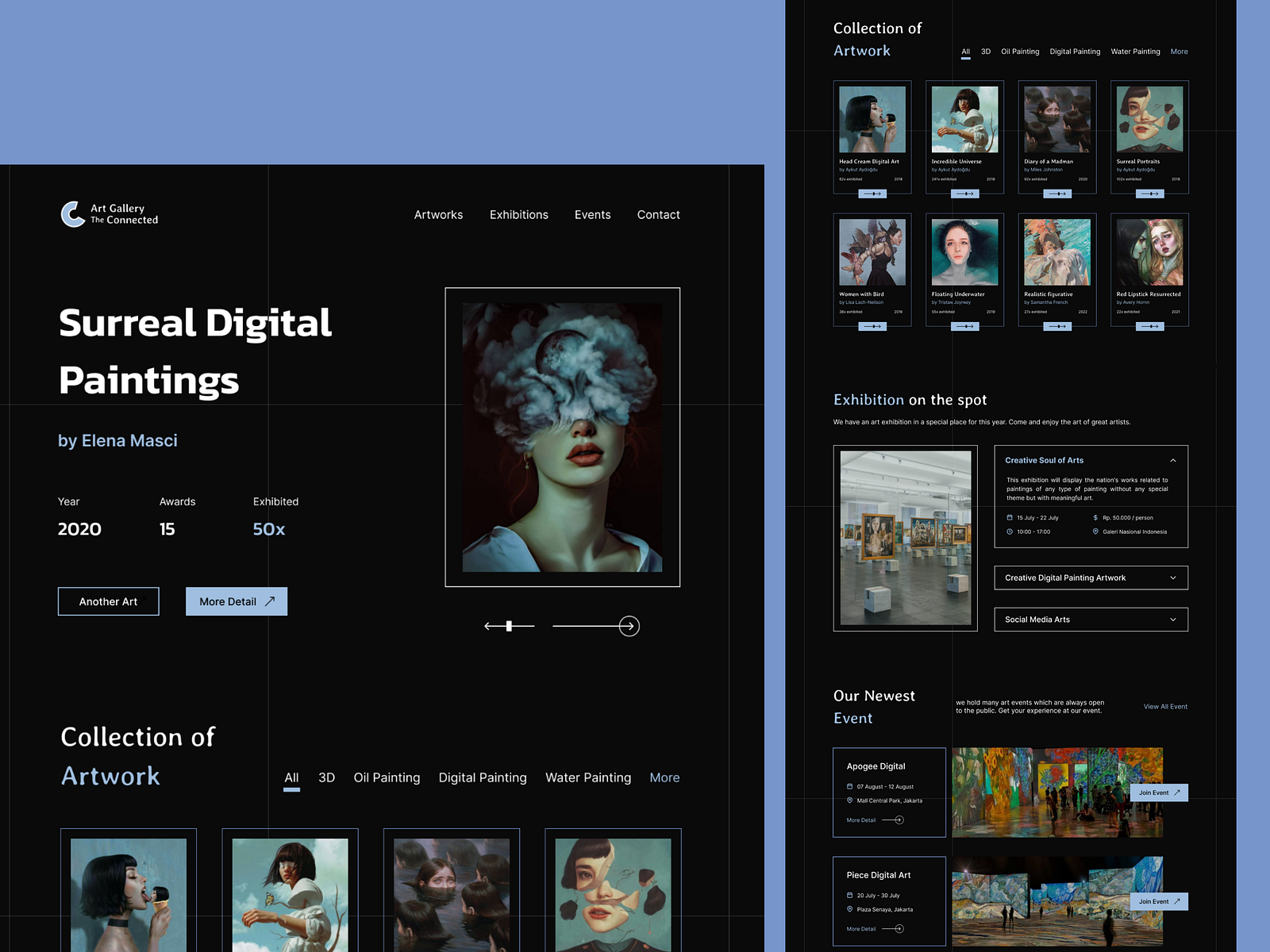The width and height of the screenshot is (1270, 952).
Task: Click the calendar icon on the Piece Digital Art card
Action: 850,895
